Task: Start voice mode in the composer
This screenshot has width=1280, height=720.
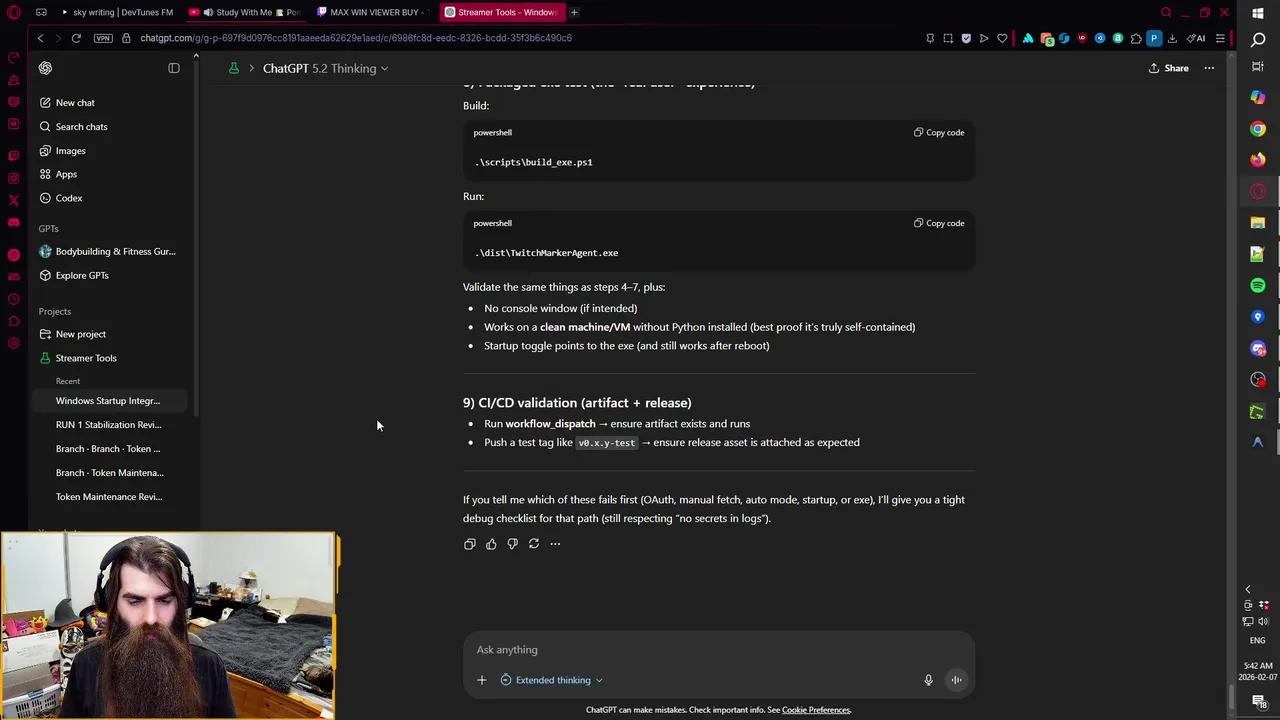Action: [x=956, y=680]
